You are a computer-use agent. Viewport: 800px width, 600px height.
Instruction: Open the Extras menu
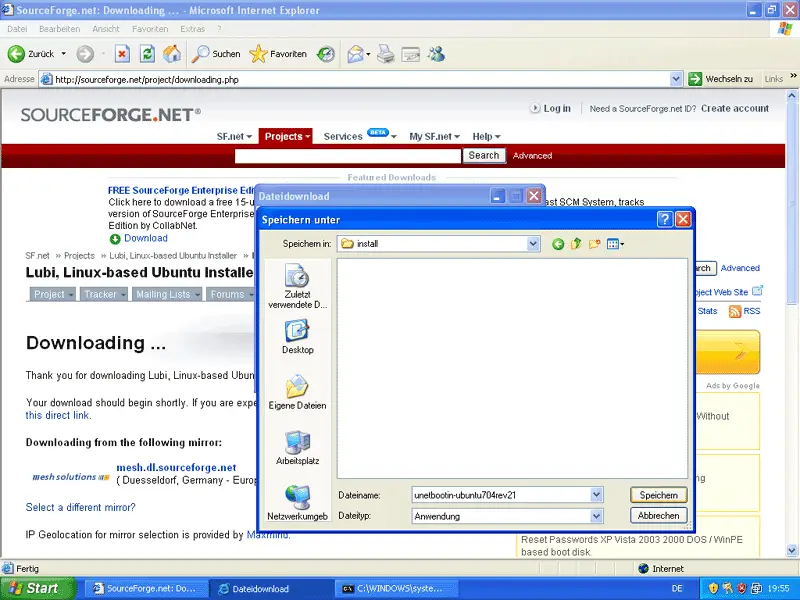(192, 29)
